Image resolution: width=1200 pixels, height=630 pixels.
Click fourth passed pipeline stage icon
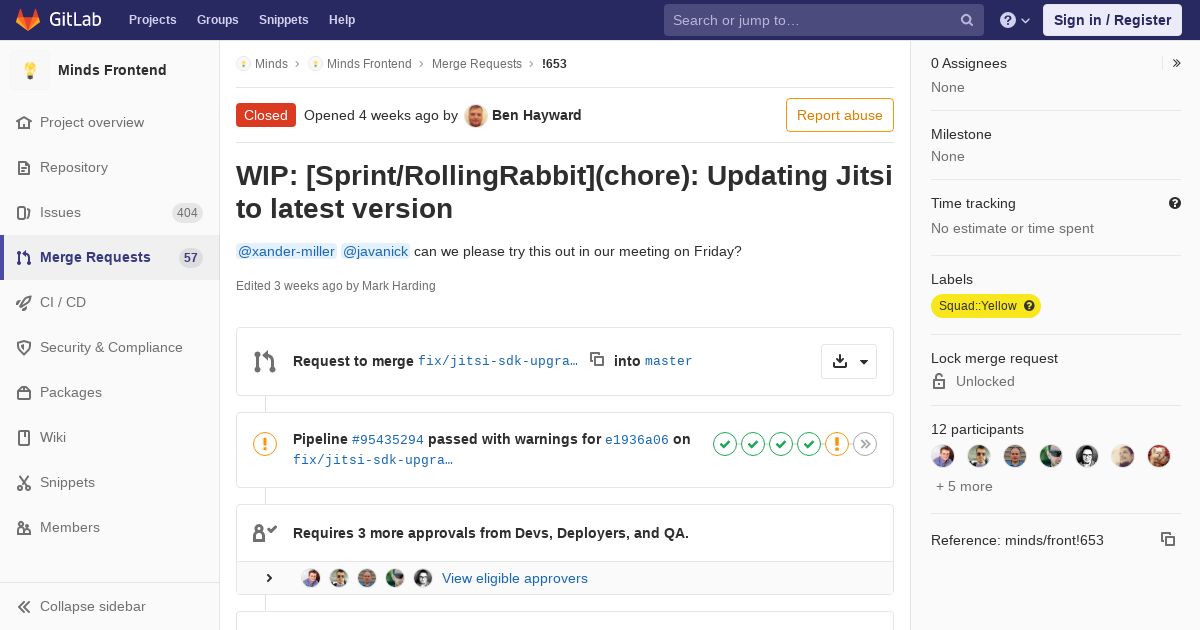[x=809, y=444]
